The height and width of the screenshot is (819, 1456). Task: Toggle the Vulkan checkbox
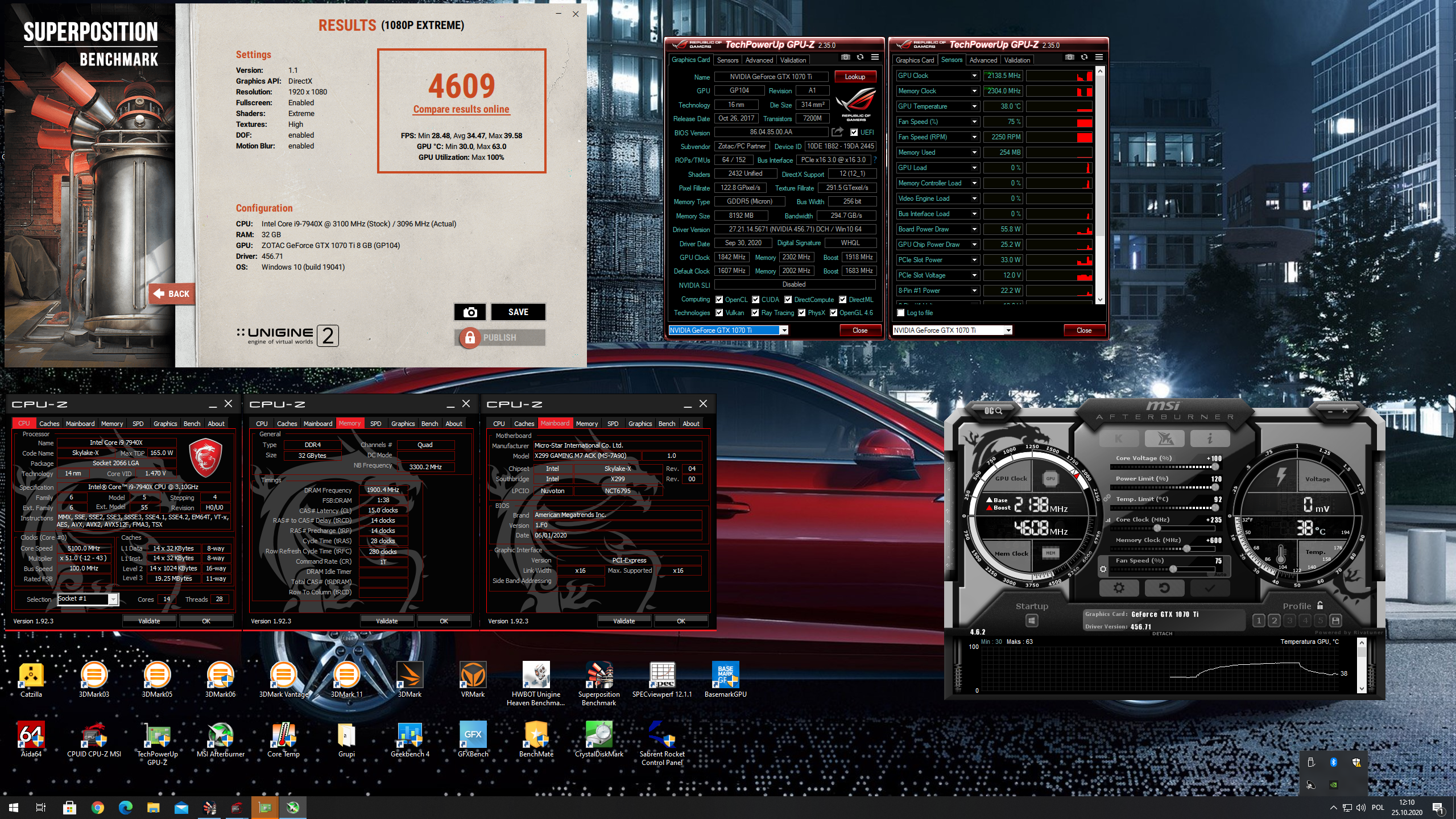[719, 313]
